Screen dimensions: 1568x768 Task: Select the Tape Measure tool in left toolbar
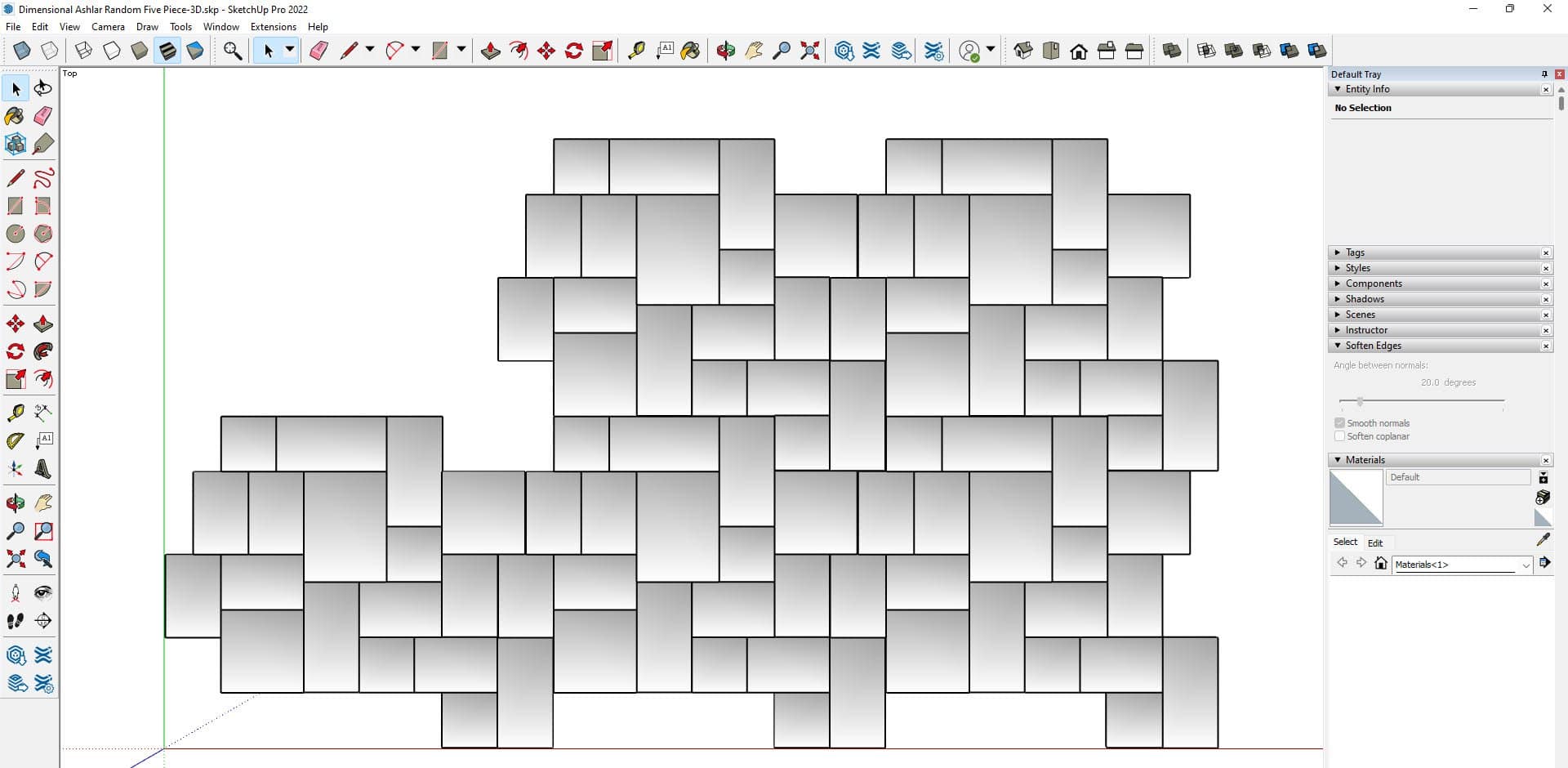click(15, 413)
